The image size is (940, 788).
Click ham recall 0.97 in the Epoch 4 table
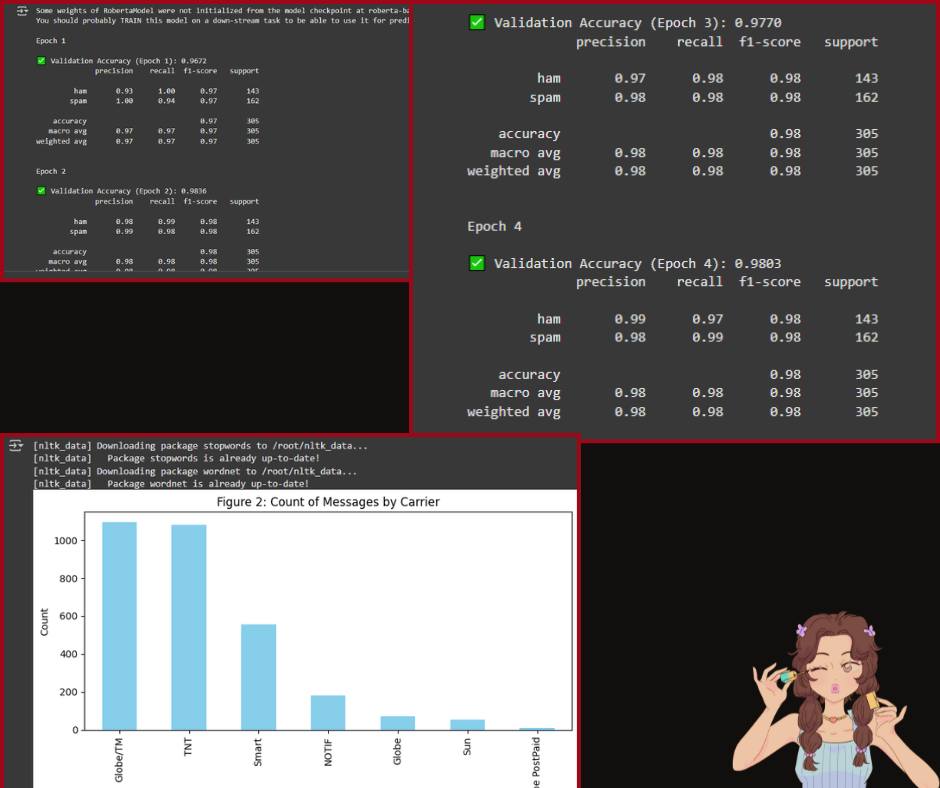[707, 319]
